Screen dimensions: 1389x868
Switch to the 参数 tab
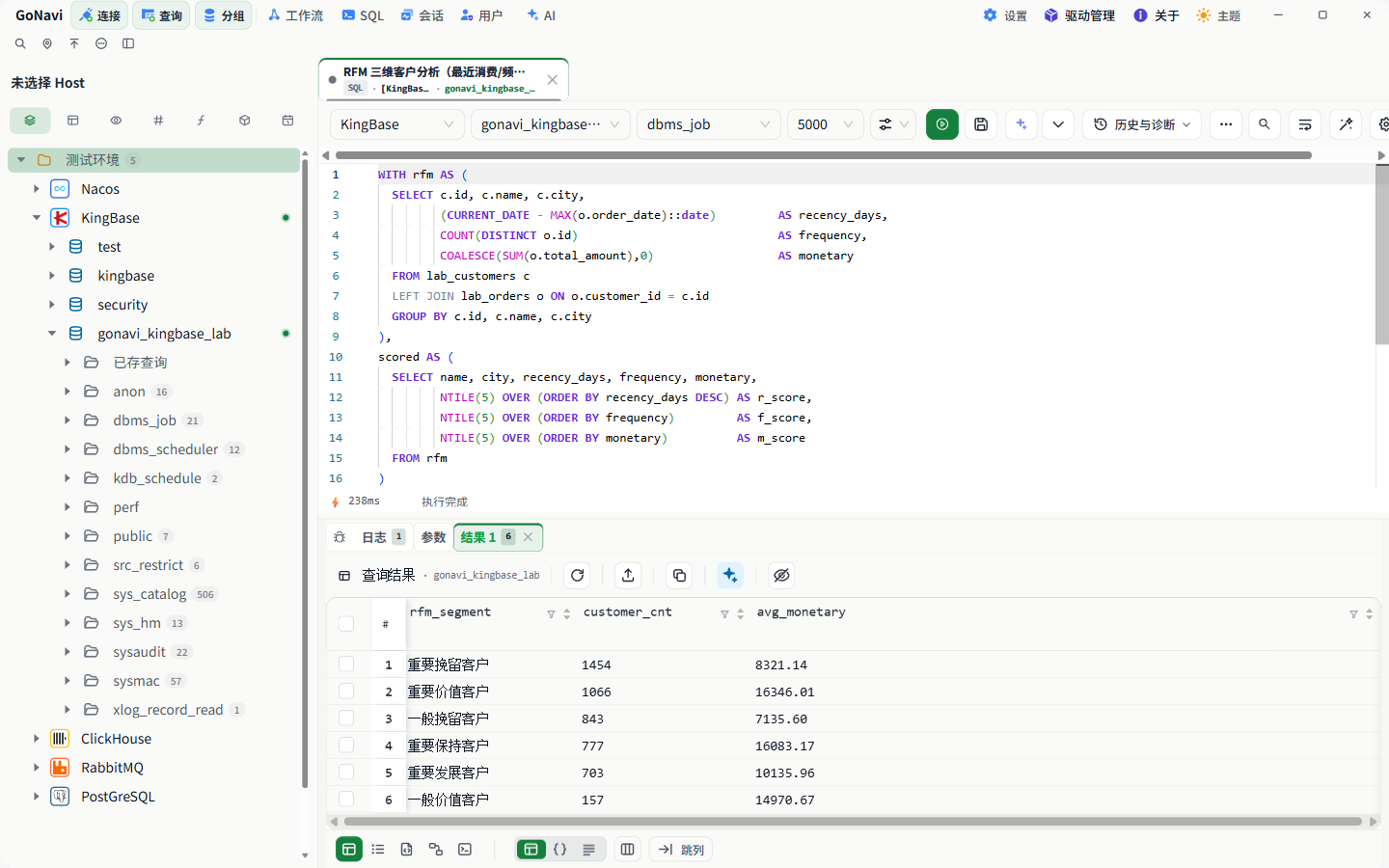click(433, 537)
